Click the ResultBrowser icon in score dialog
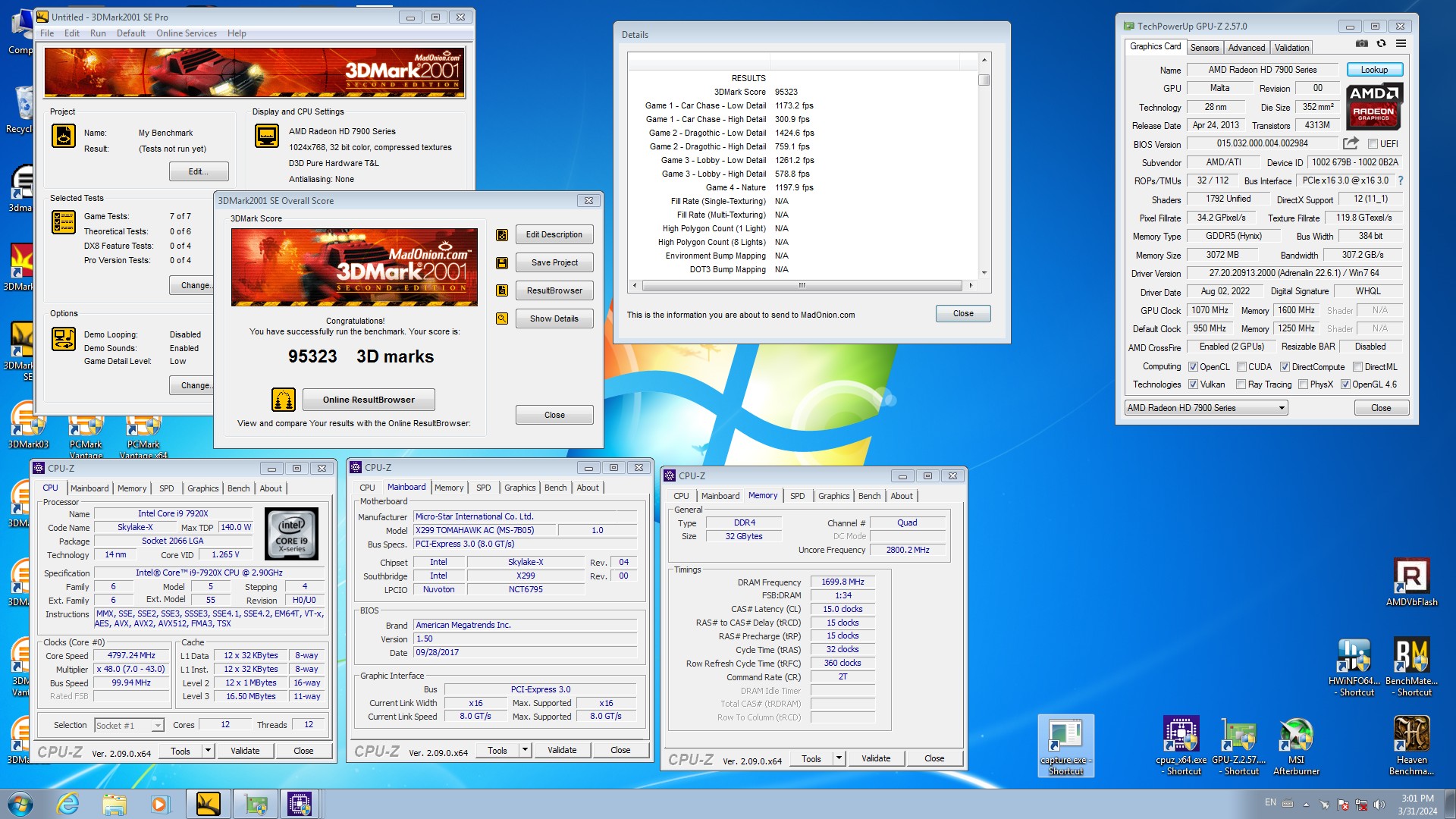This screenshot has width=1456, height=819. (x=502, y=290)
